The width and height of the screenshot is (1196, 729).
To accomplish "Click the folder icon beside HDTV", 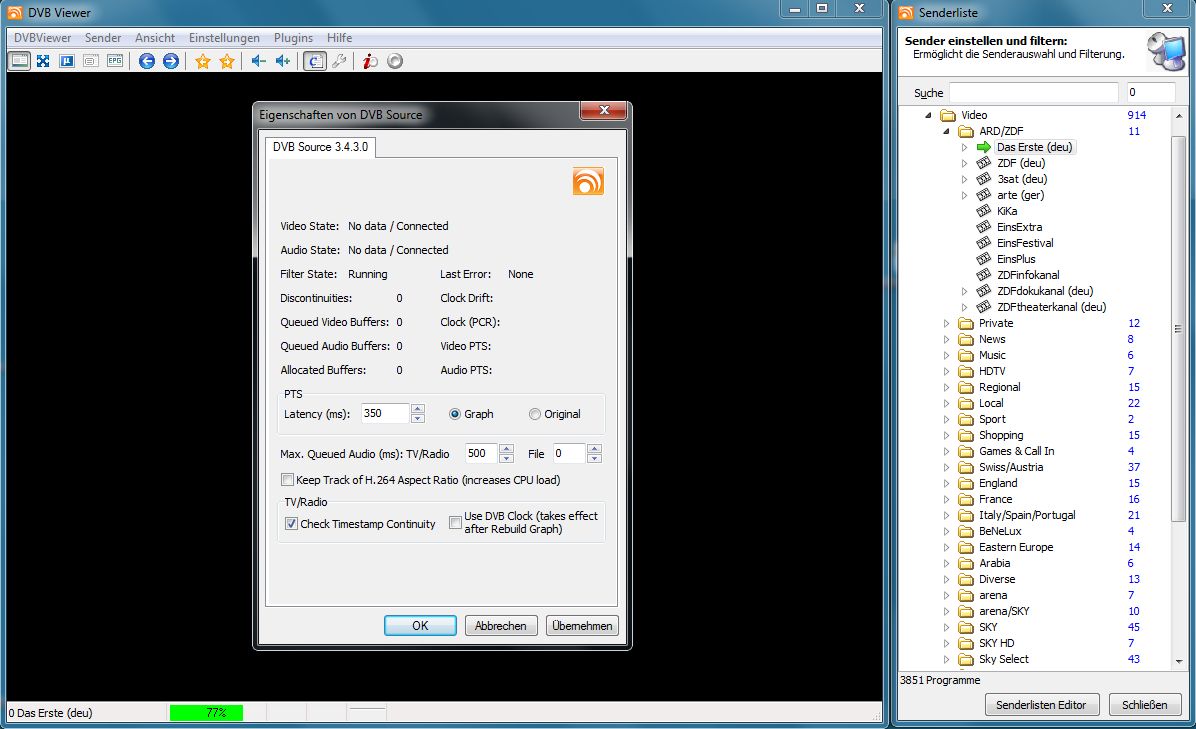I will click(x=966, y=371).
